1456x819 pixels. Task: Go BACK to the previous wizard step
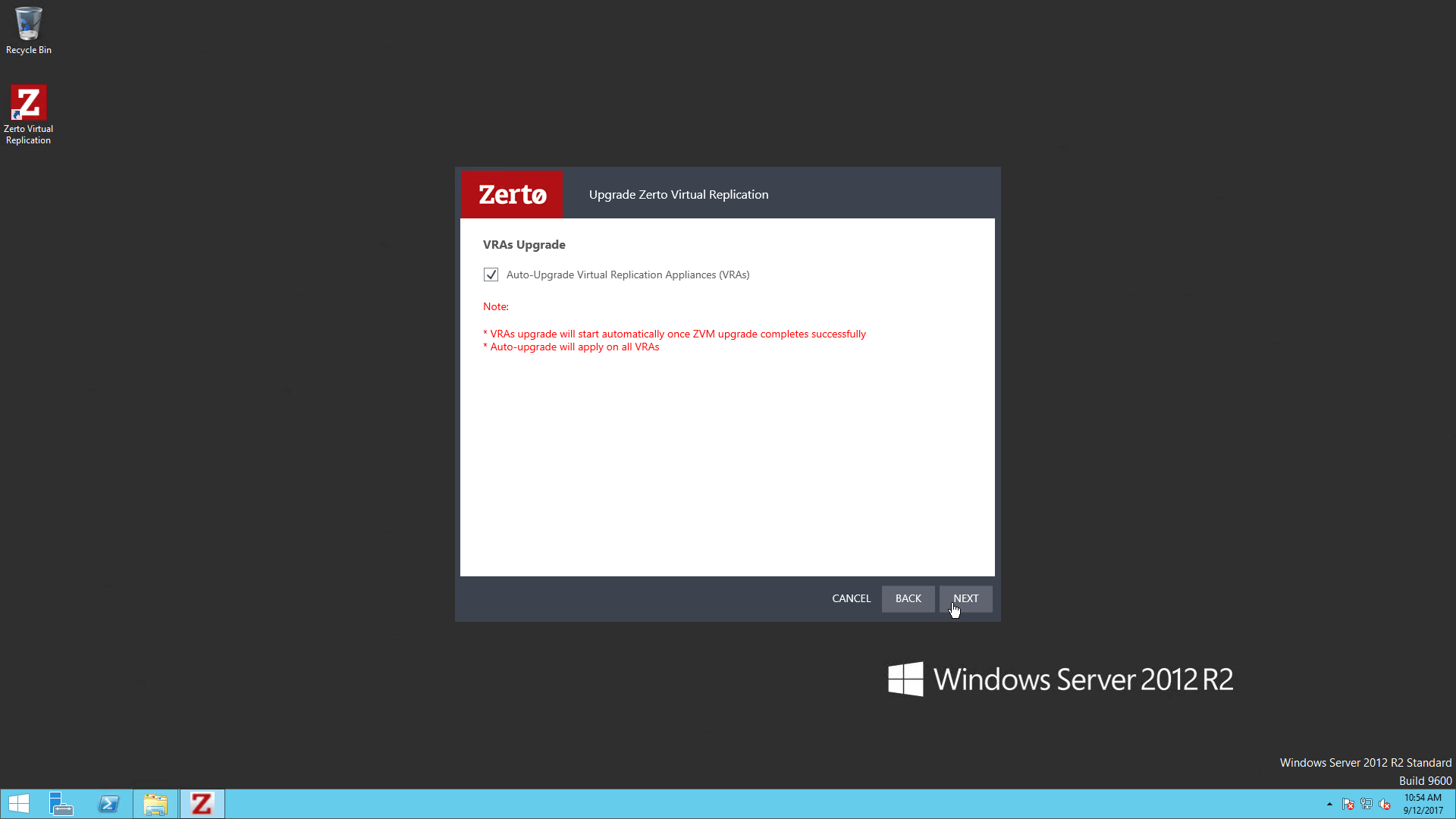pos(908,598)
